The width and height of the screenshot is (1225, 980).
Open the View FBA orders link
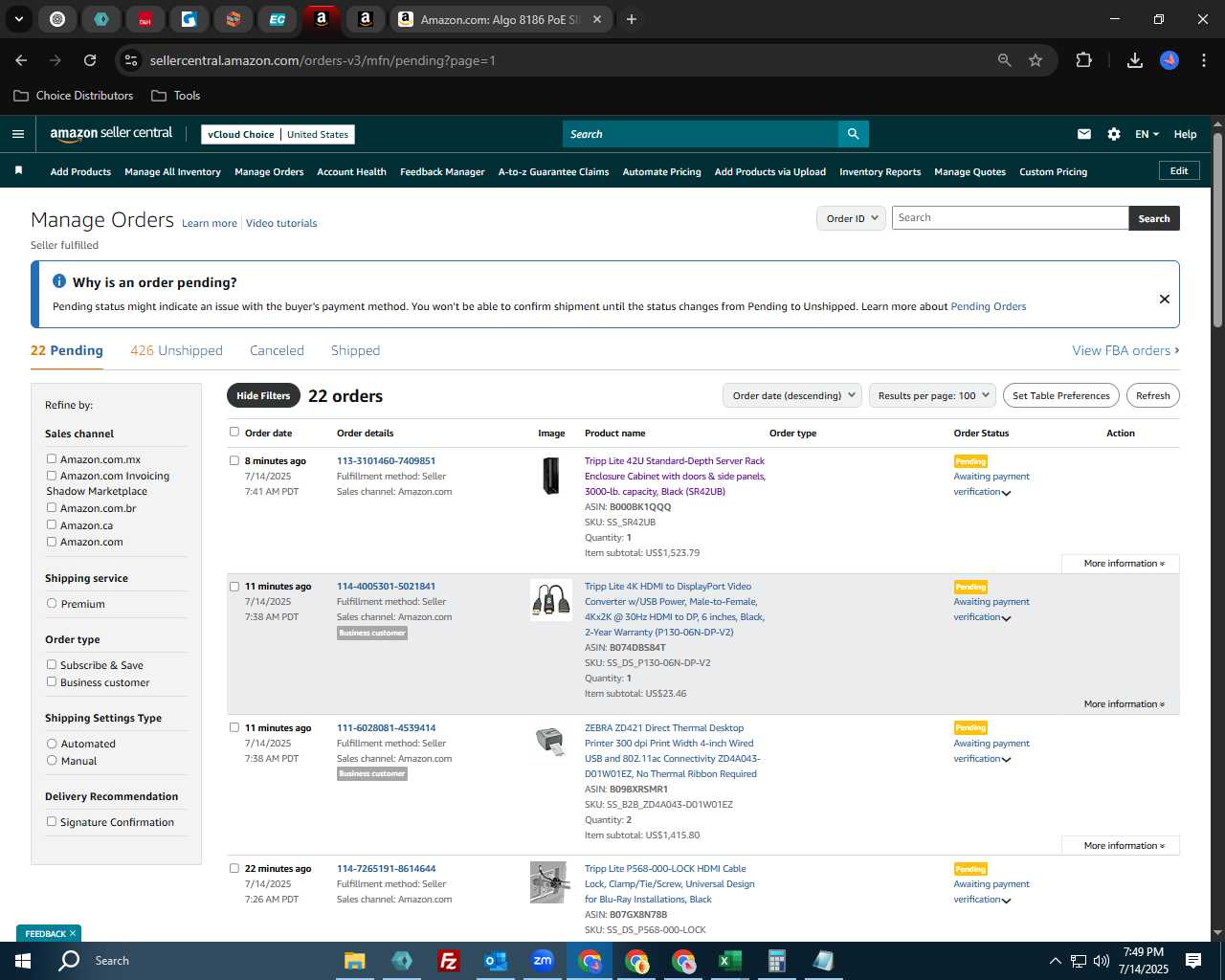(x=1125, y=350)
